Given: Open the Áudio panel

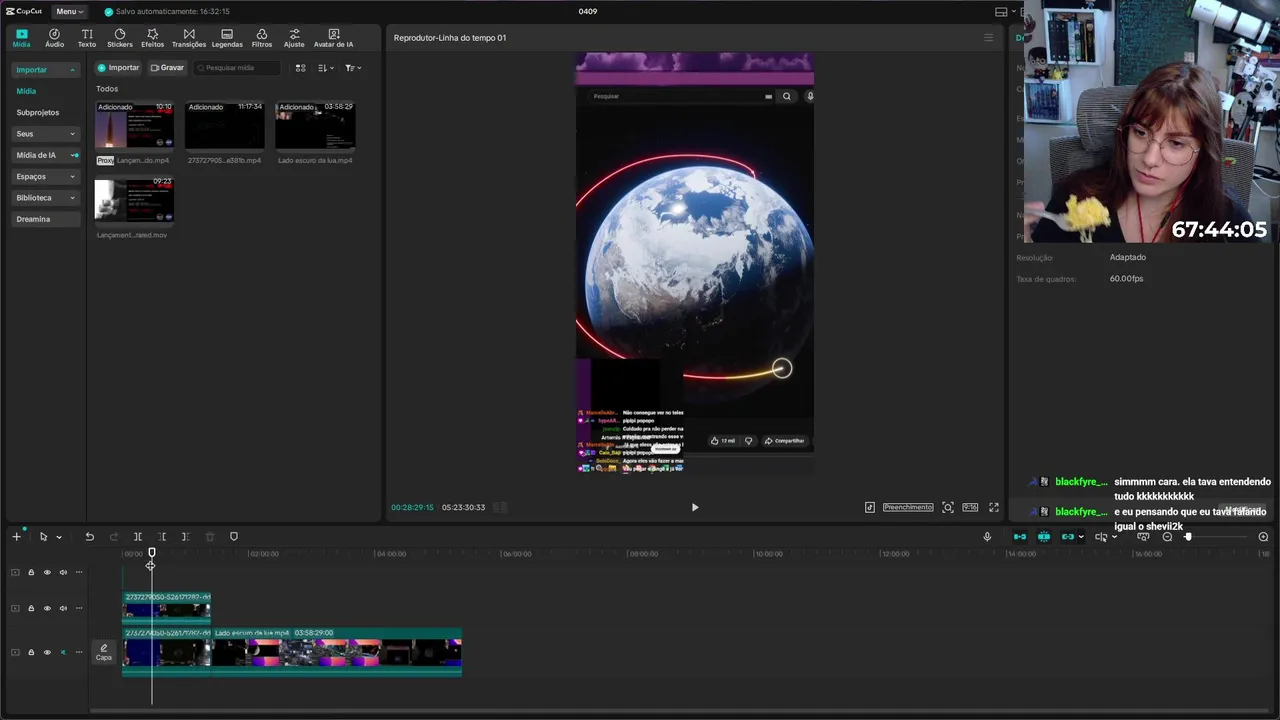Looking at the screenshot, I should [54, 38].
